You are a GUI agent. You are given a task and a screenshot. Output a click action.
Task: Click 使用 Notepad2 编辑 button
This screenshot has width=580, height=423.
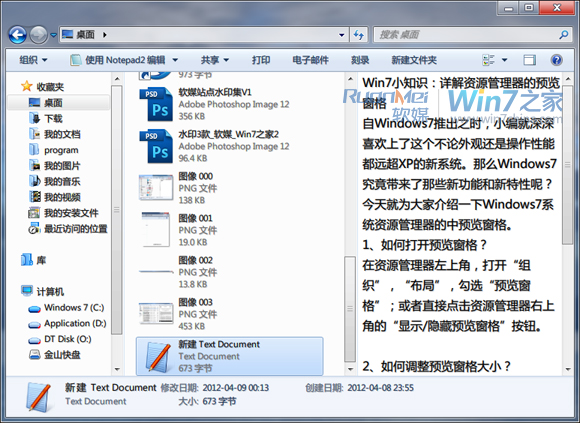coord(118,60)
